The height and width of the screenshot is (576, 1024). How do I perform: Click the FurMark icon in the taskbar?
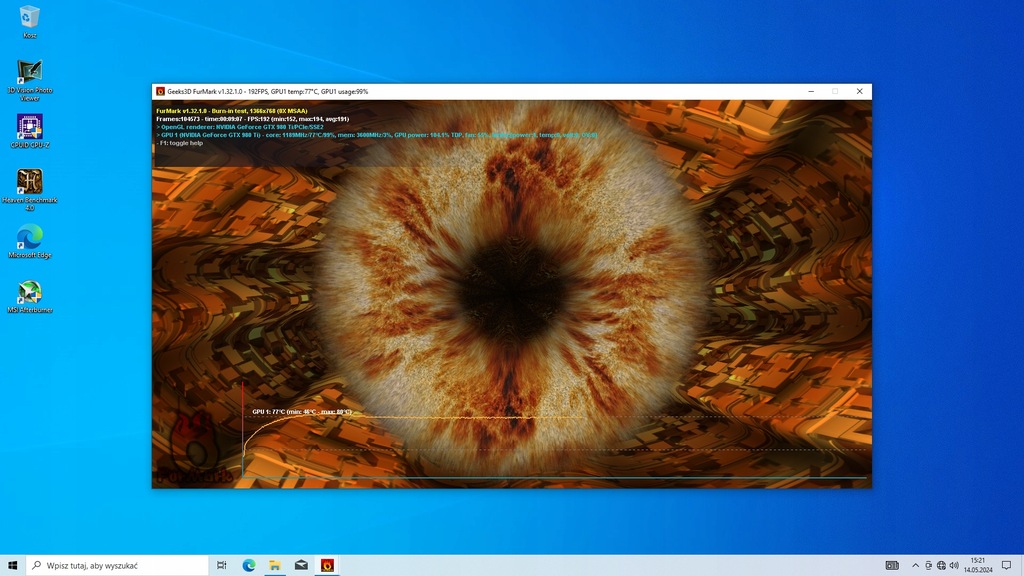pyautogui.click(x=326, y=565)
